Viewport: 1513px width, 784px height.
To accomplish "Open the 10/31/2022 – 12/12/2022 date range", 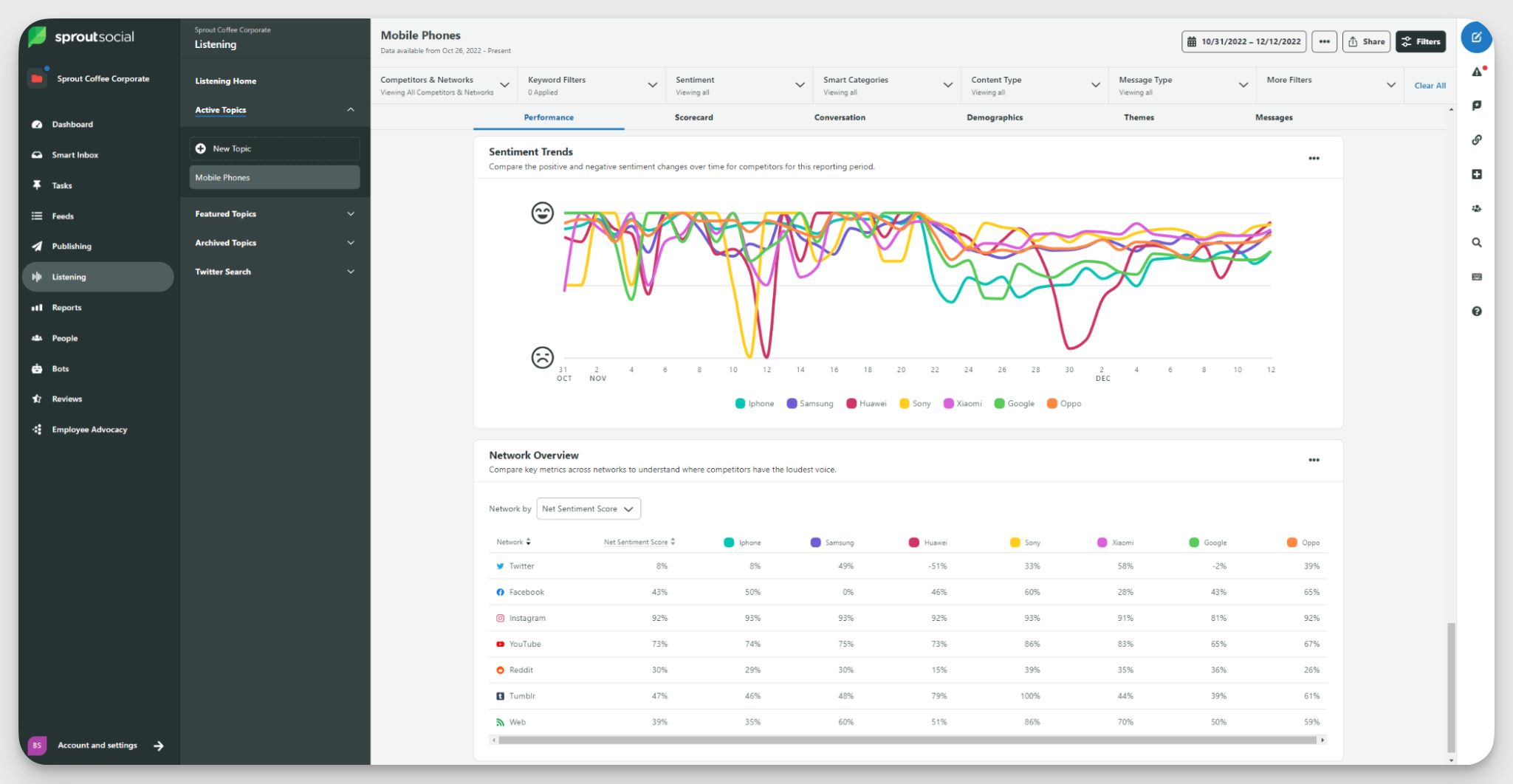I will pos(1244,42).
